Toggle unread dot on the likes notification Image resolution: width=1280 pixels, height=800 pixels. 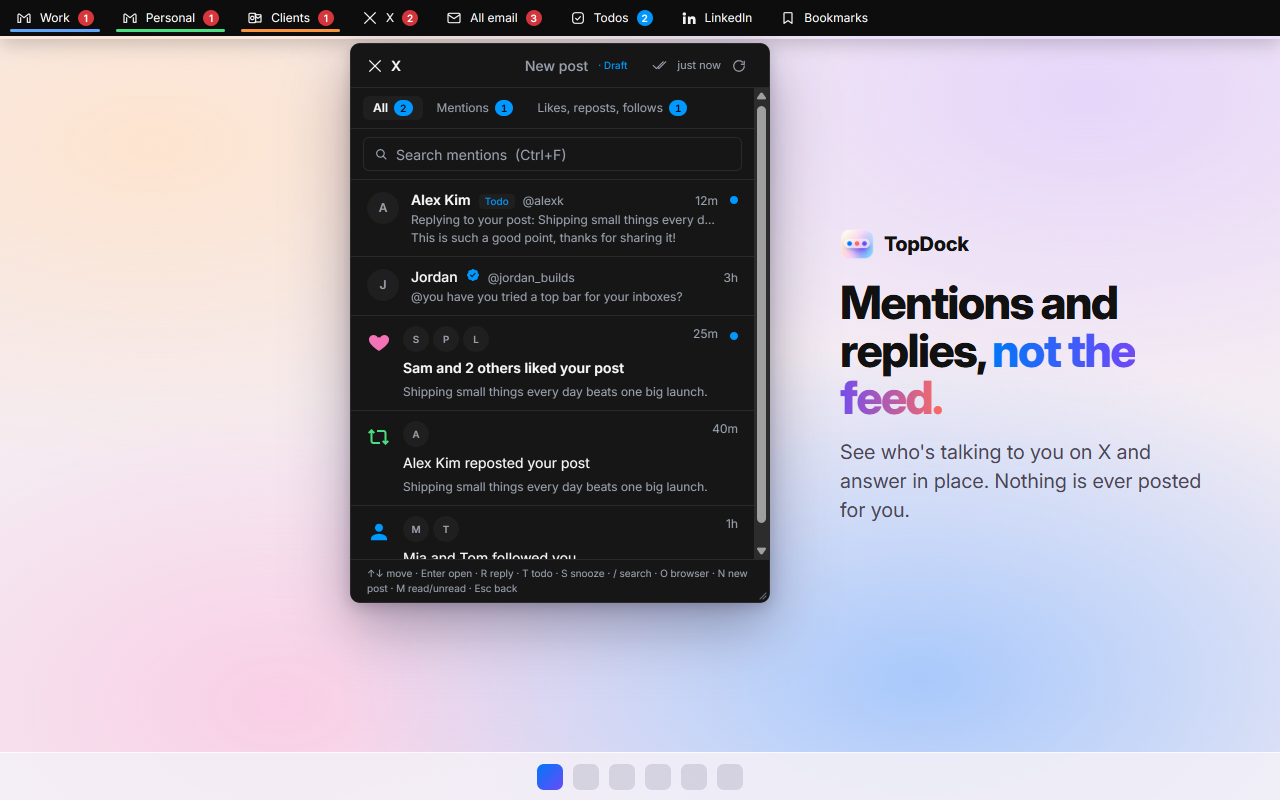(734, 336)
